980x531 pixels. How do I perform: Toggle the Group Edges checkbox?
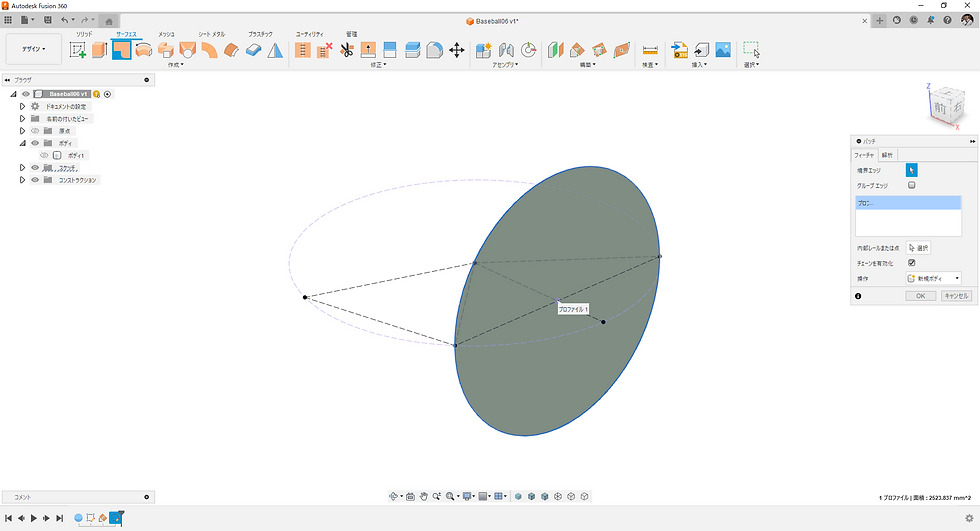pyautogui.click(x=911, y=186)
